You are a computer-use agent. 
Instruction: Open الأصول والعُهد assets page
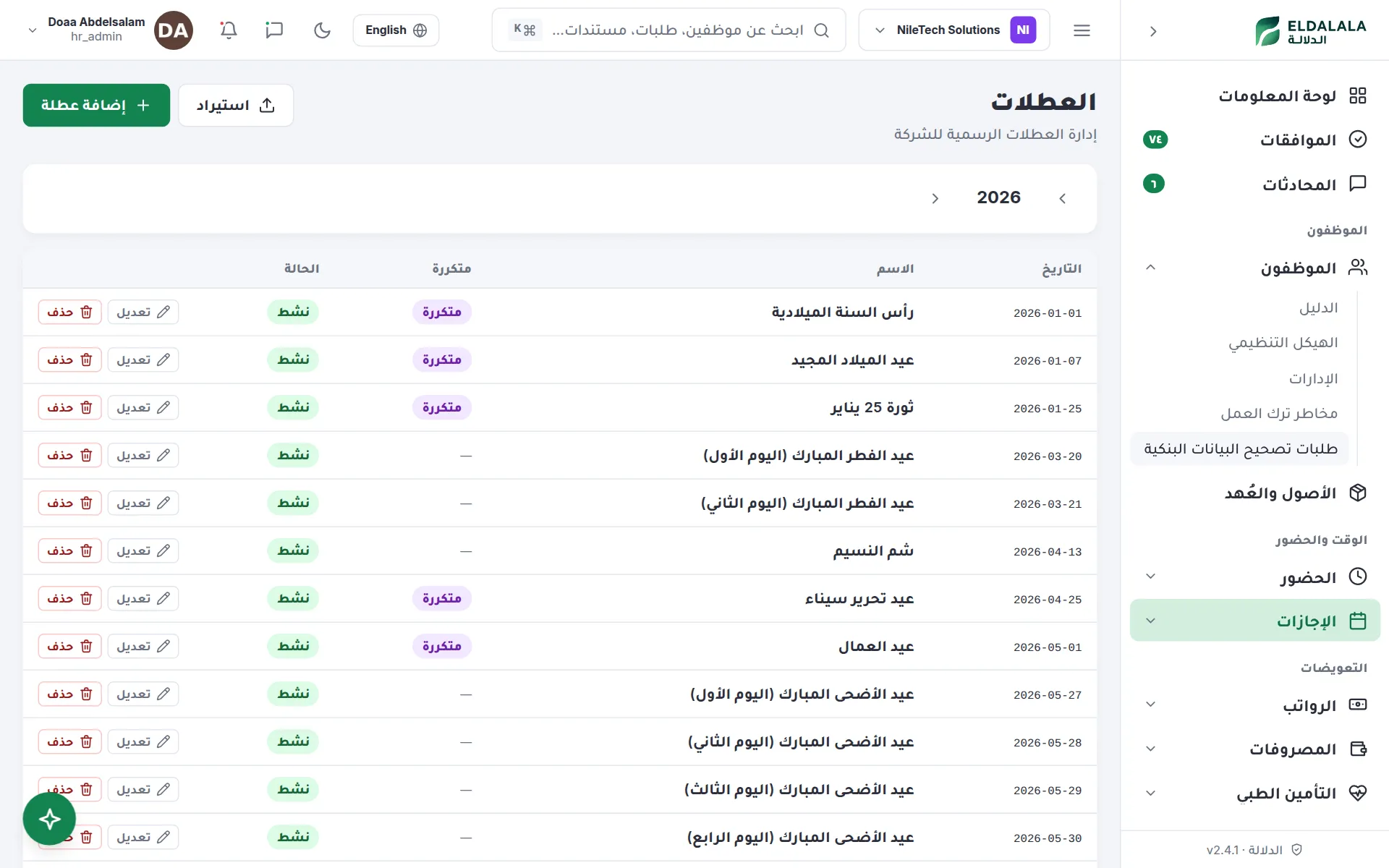1255,493
